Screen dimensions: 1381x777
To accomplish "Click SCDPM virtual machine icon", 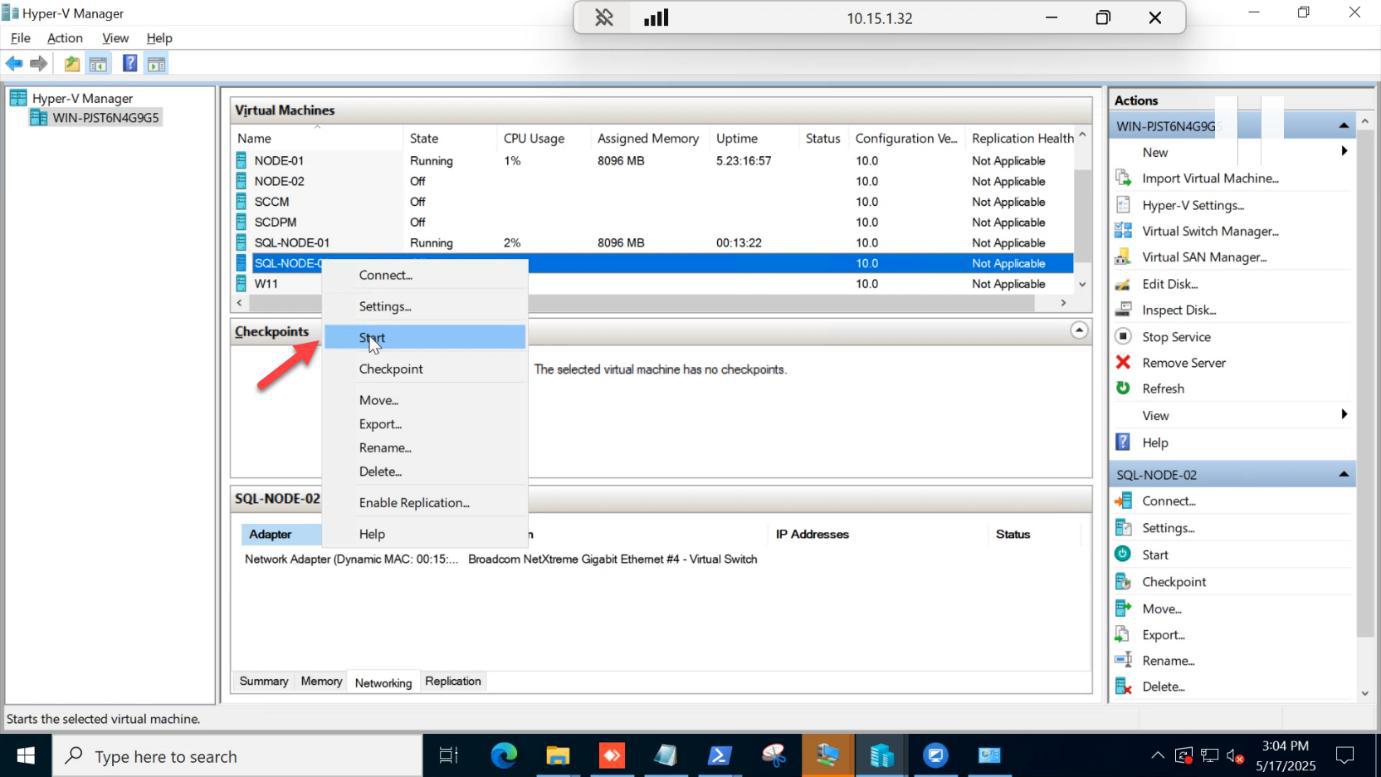I will click(x=241, y=222).
